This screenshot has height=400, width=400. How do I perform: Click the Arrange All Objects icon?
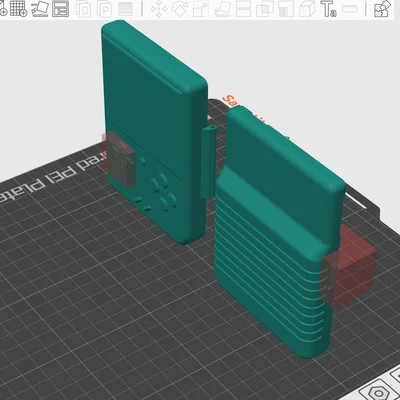pyautogui.click(x=61, y=9)
